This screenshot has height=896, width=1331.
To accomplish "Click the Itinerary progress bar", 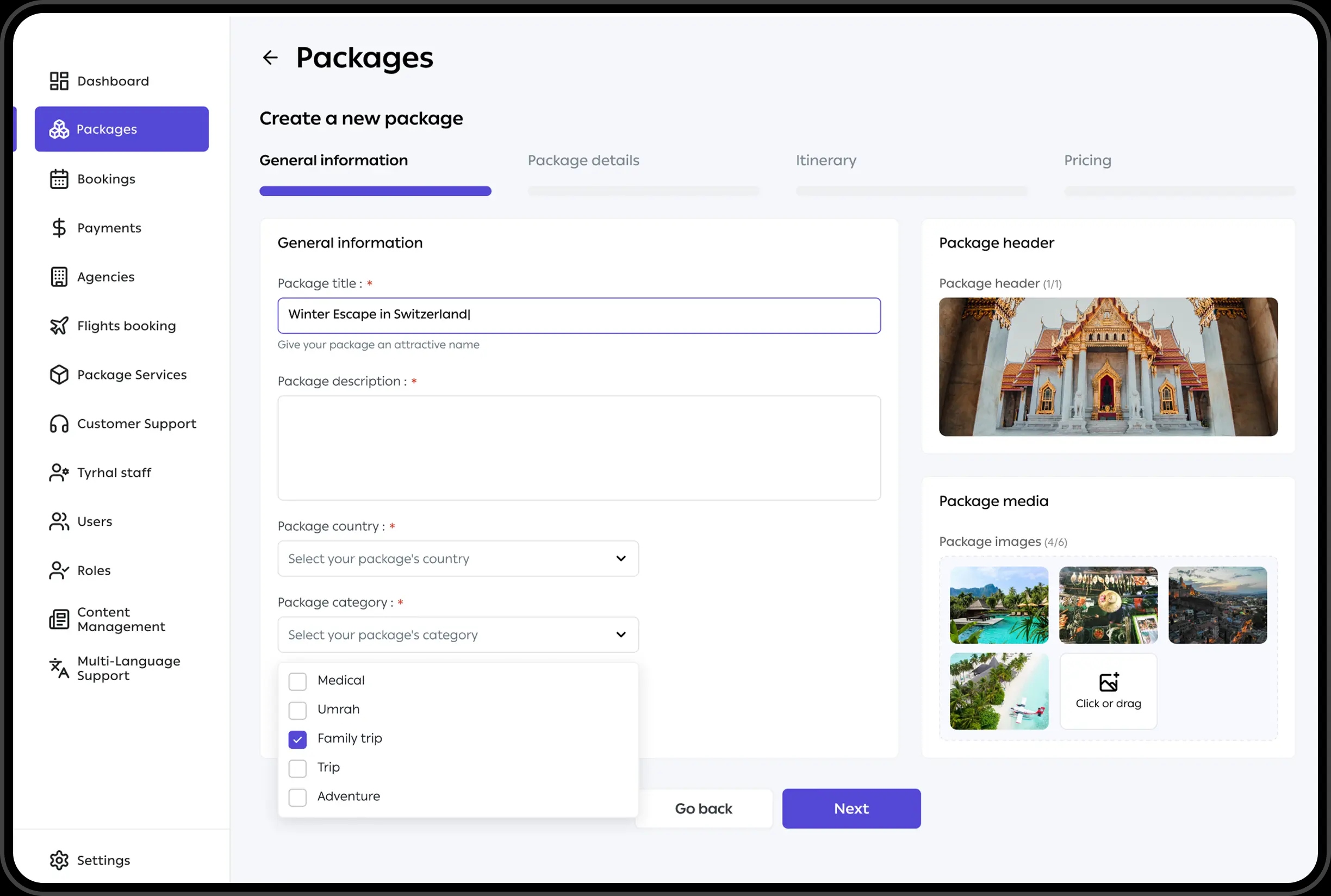I will pyautogui.click(x=911, y=191).
